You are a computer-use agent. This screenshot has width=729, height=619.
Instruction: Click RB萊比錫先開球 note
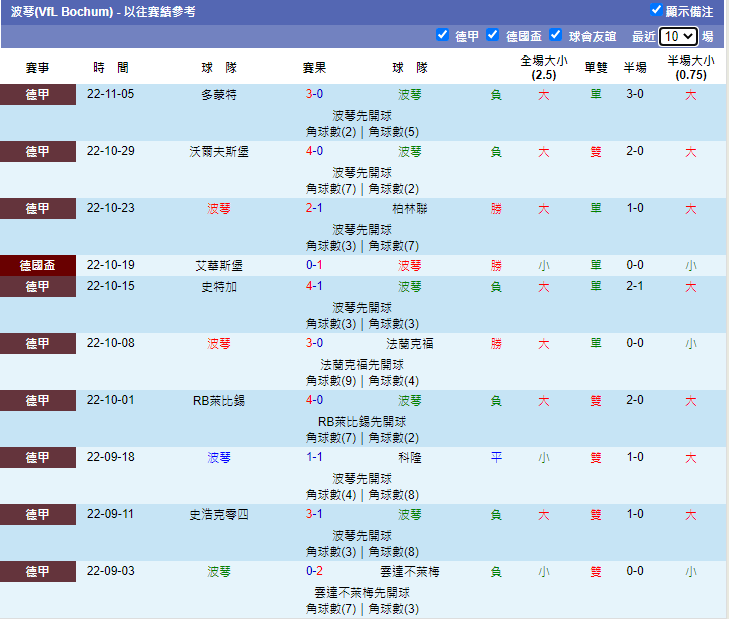coord(362,422)
